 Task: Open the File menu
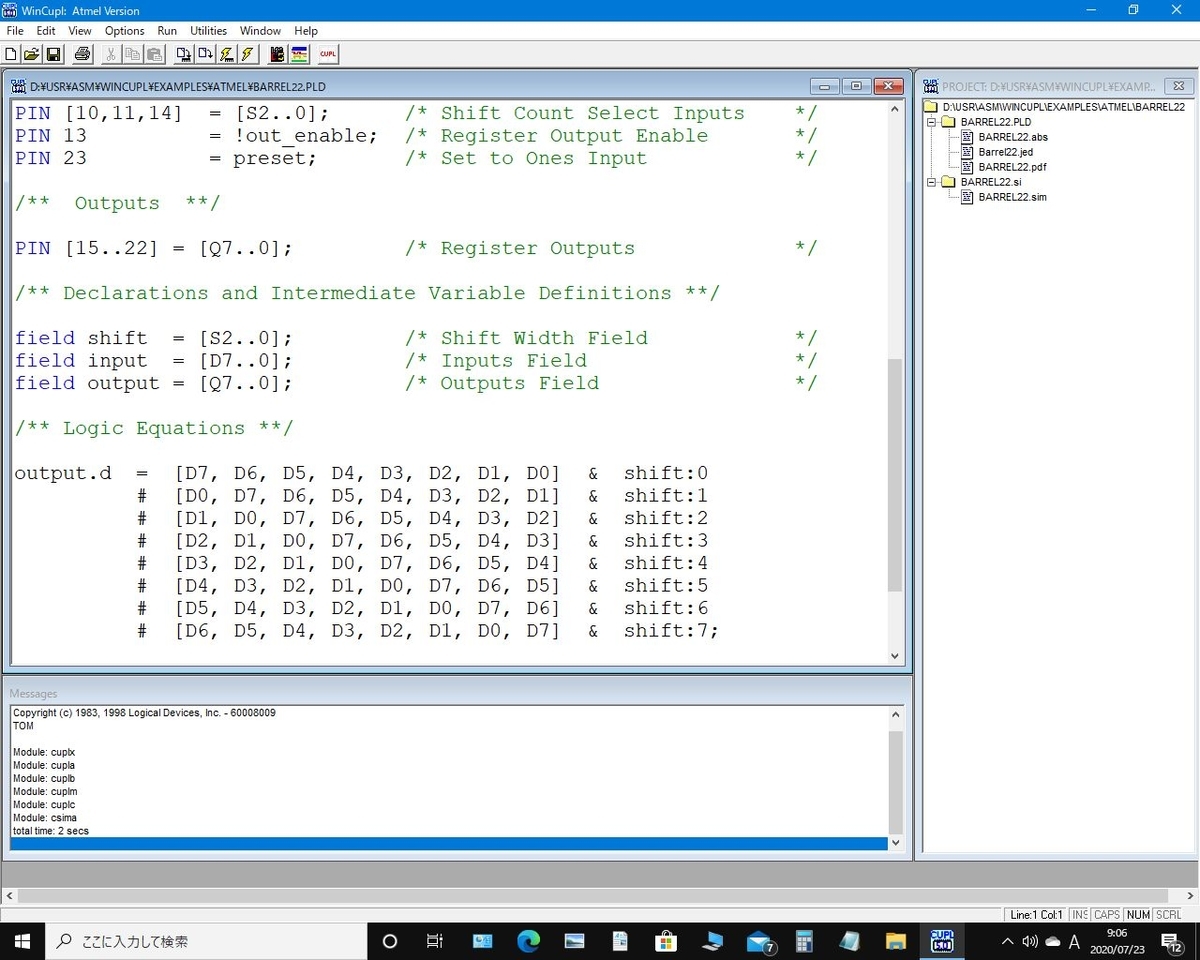[x=15, y=31]
